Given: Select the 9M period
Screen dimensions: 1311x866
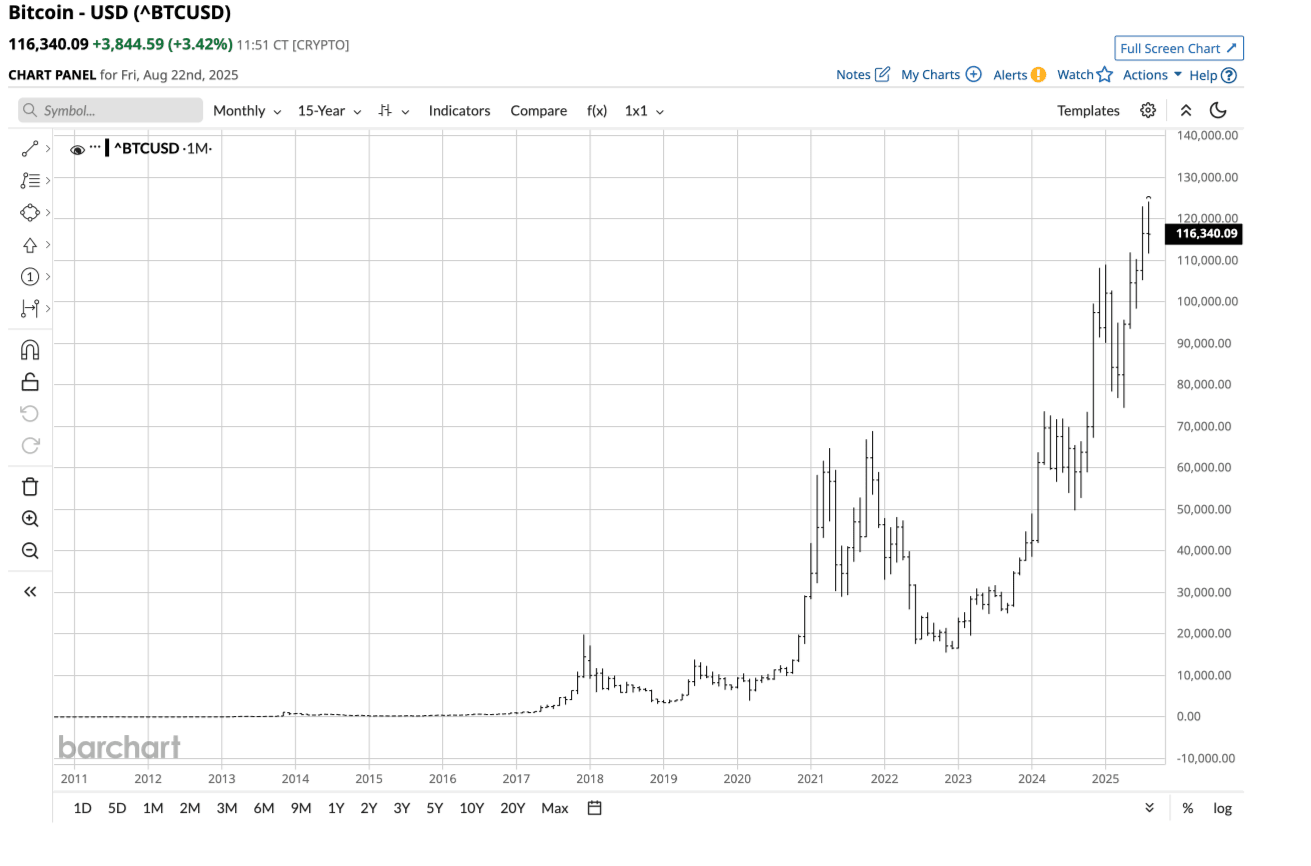Looking at the screenshot, I should tap(301, 808).
